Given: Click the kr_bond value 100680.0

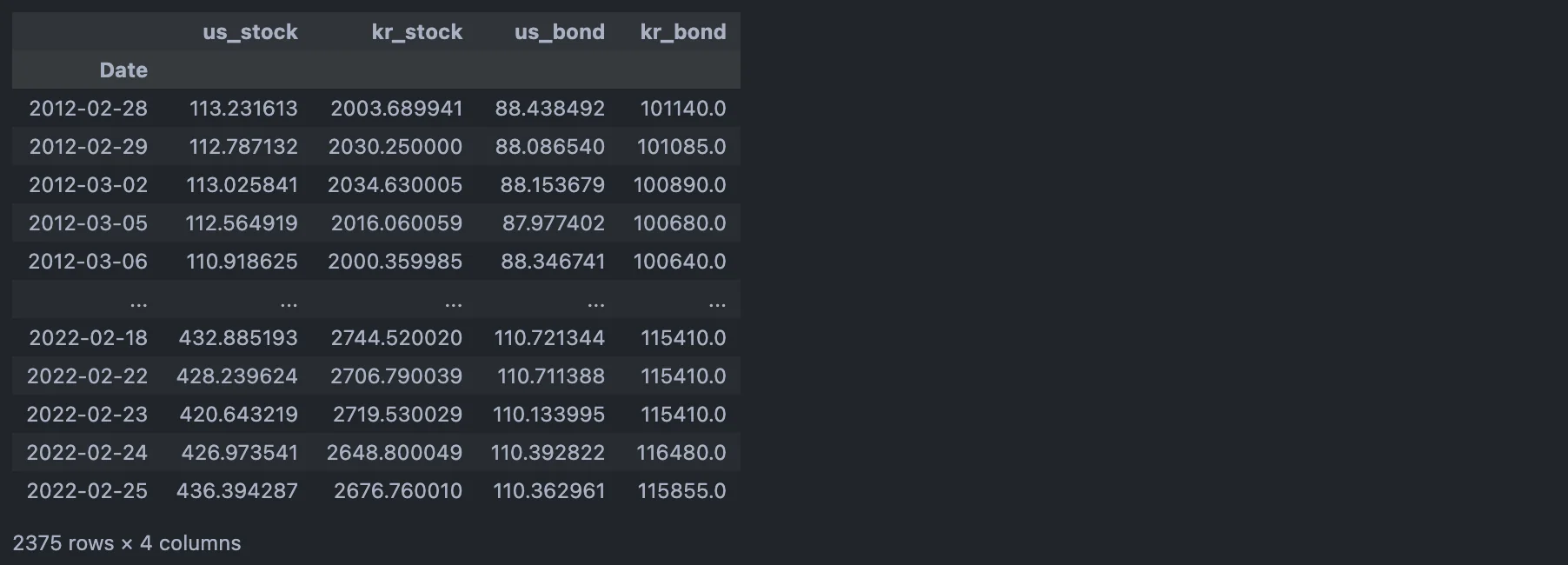Looking at the screenshot, I should coord(679,223).
